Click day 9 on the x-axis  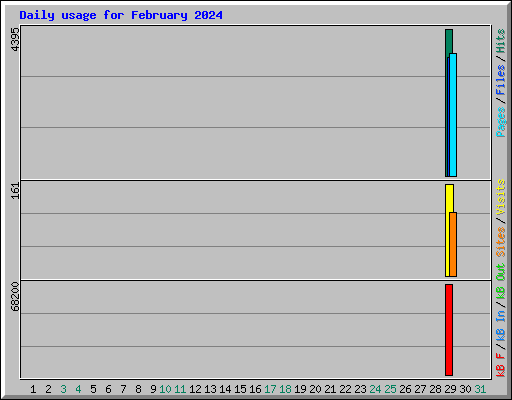pyautogui.click(x=153, y=389)
